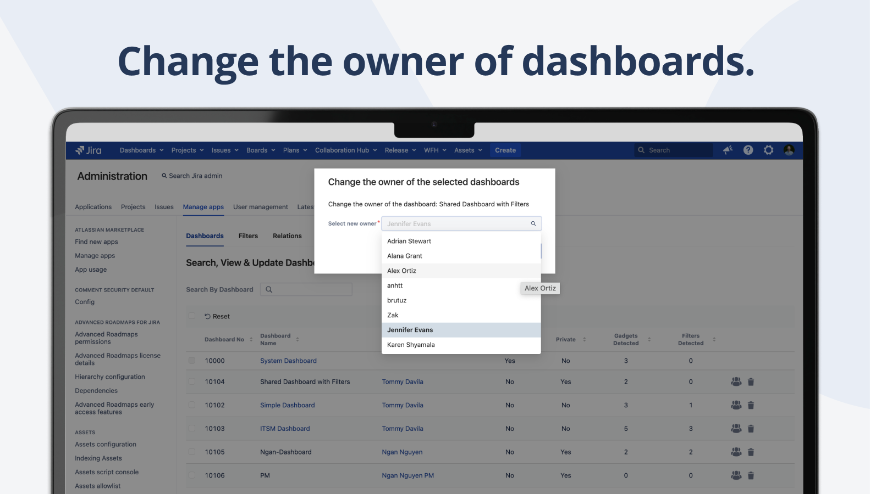
Task: Click the Select new owner input field
Action: 461,224
